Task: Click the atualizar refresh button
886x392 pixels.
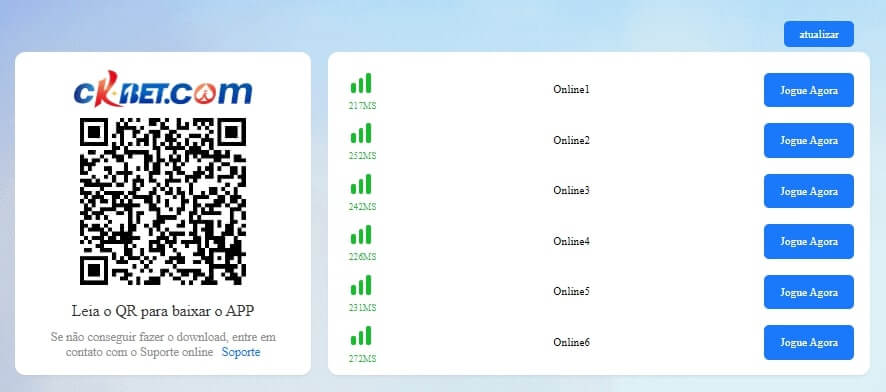Action: (x=819, y=34)
